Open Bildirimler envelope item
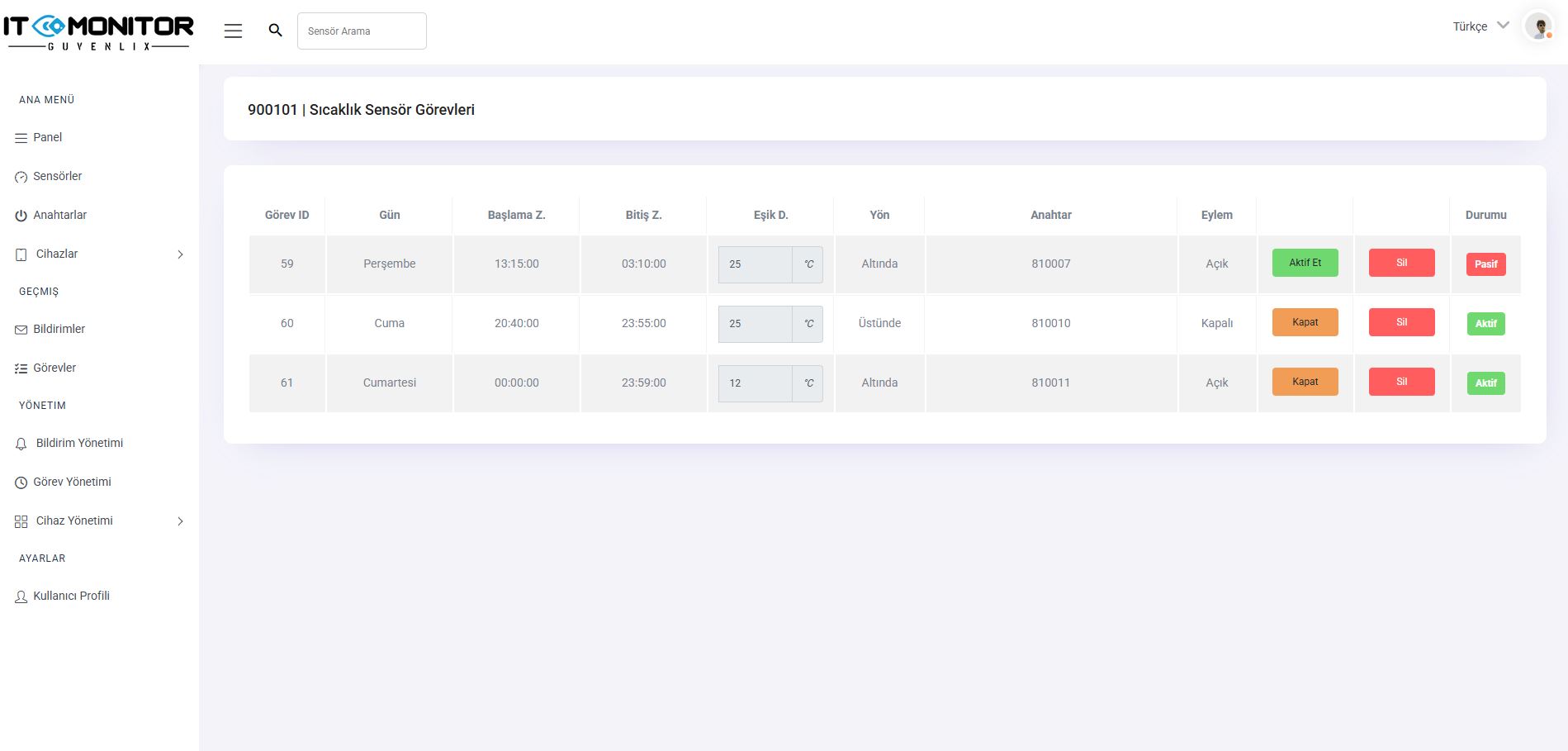This screenshot has height=751, width=1568. (x=59, y=329)
